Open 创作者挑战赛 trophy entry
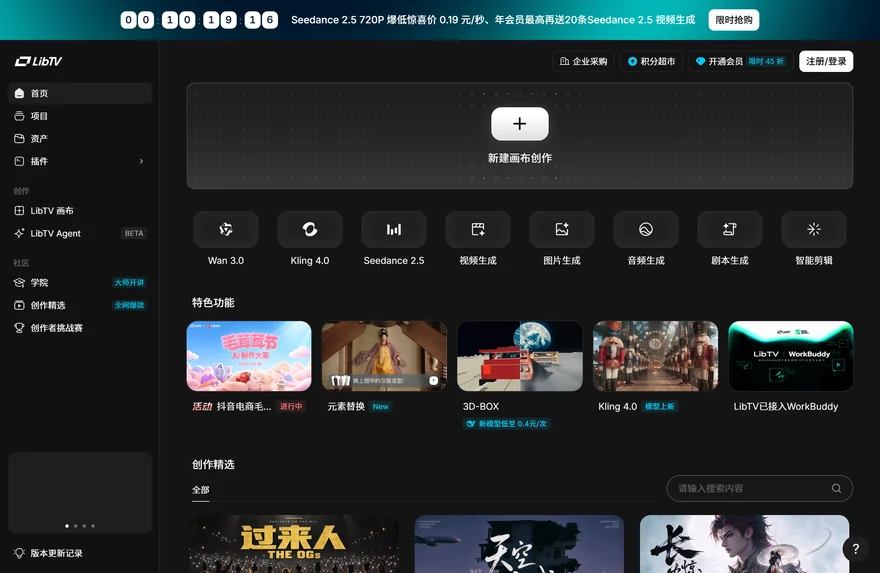 pyautogui.click(x=80, y=328)
